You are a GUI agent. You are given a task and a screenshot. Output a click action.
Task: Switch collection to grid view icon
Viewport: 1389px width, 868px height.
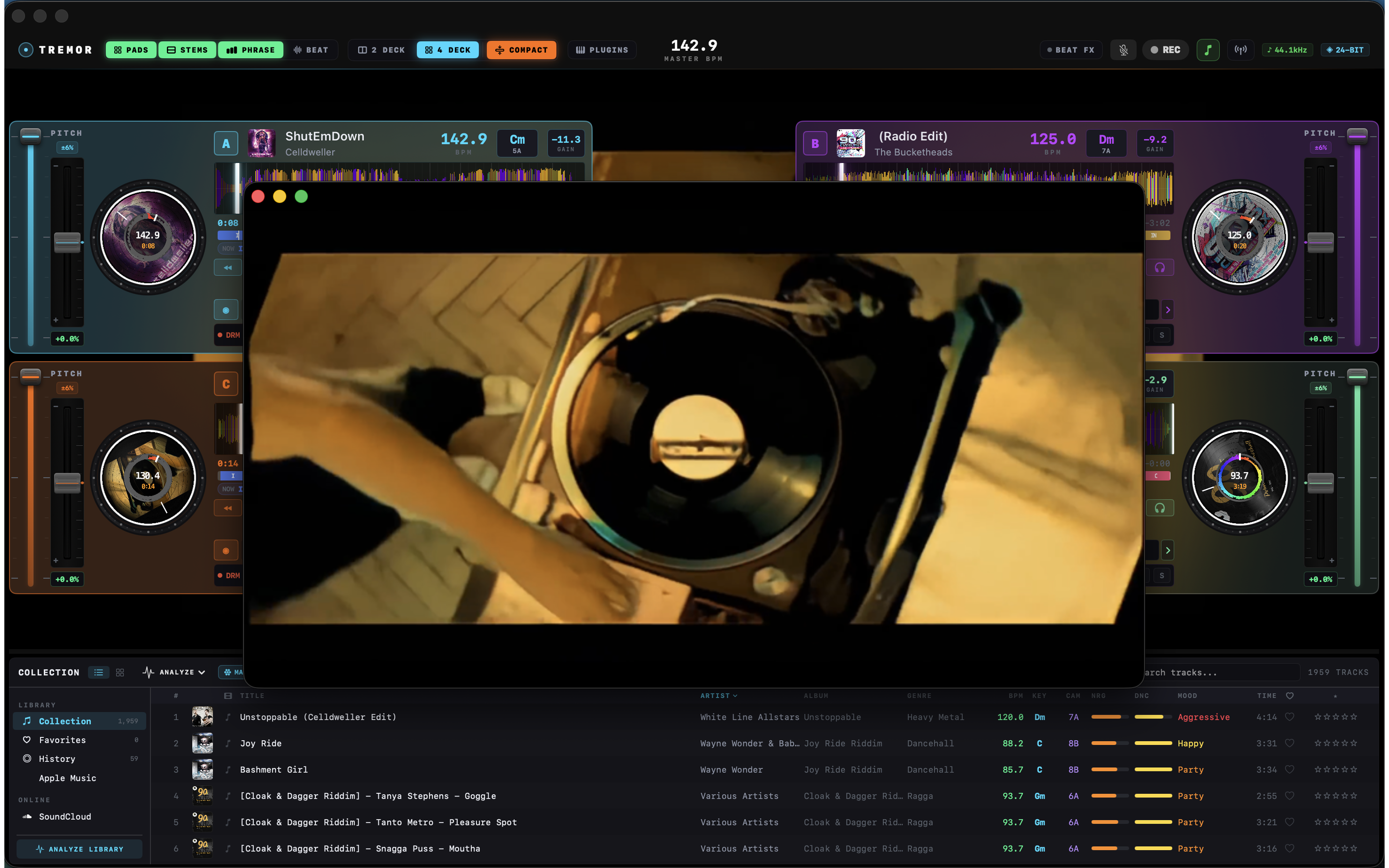point(120,672)
